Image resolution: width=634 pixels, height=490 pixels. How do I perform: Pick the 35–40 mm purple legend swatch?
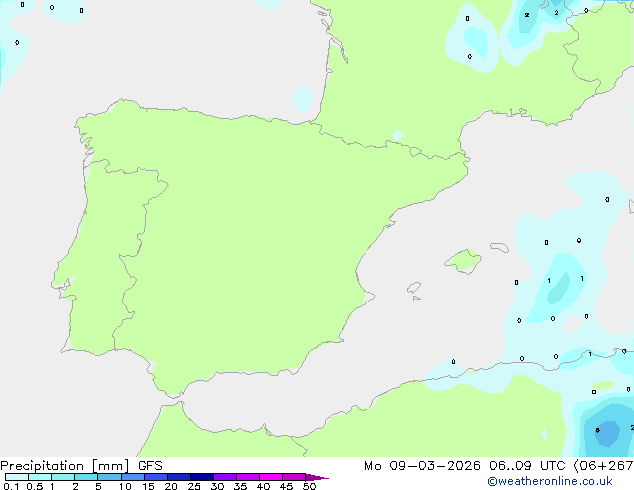pos(247,477)
